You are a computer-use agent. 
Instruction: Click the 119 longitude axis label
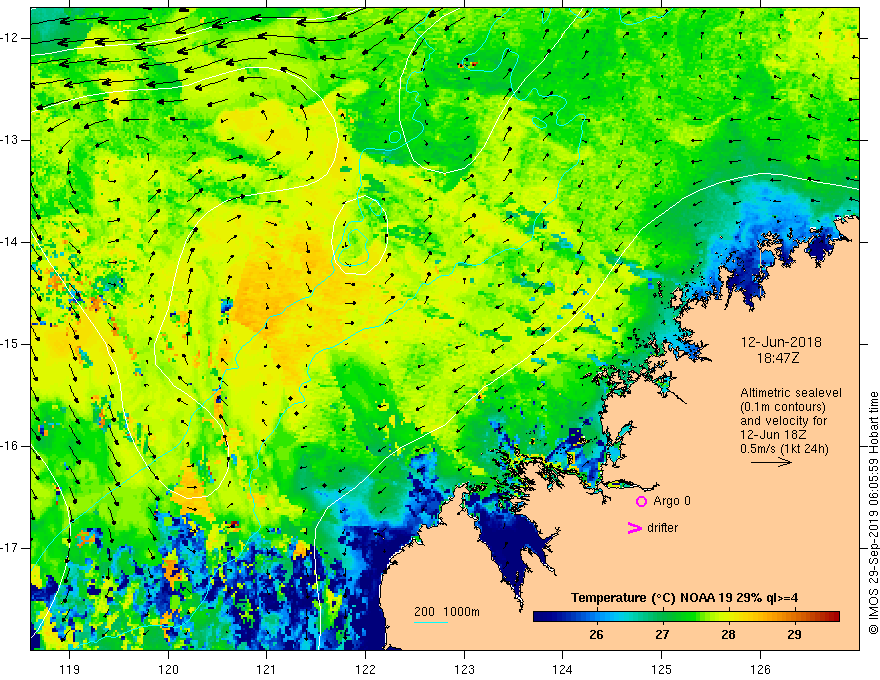tap(70, 669)
